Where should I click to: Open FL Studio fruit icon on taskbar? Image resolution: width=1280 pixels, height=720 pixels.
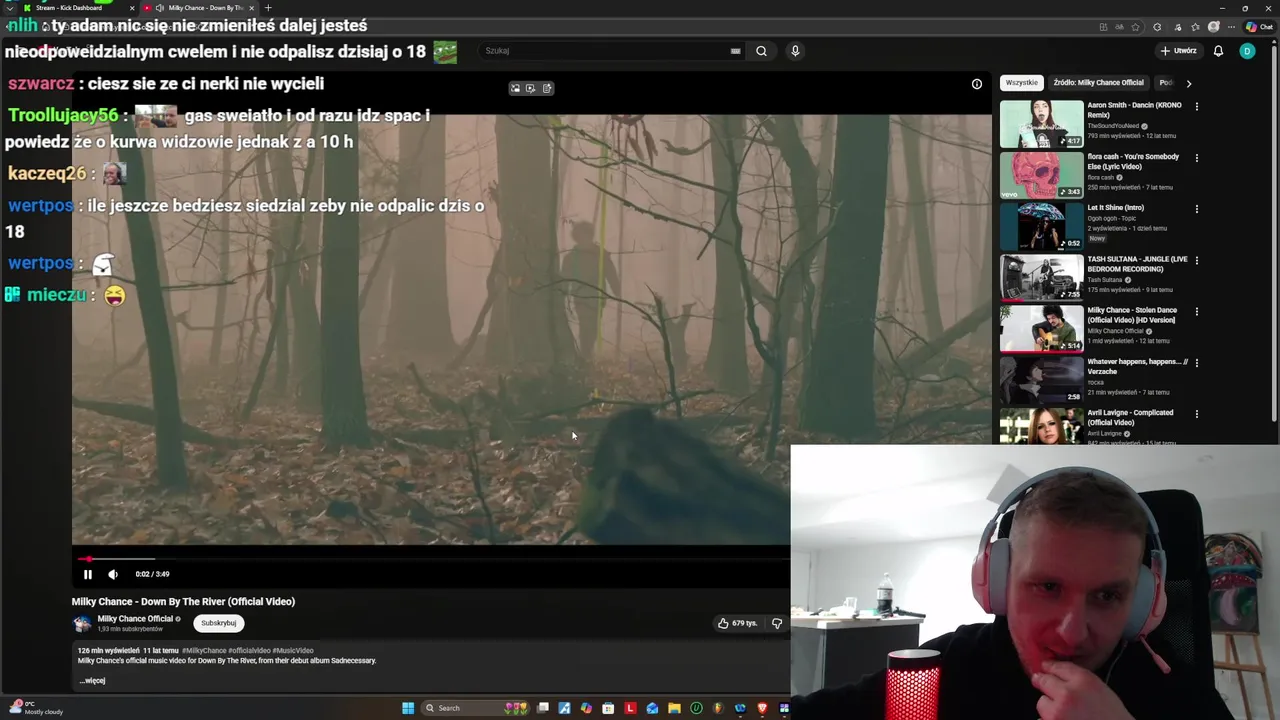click(x=718, y=708)
